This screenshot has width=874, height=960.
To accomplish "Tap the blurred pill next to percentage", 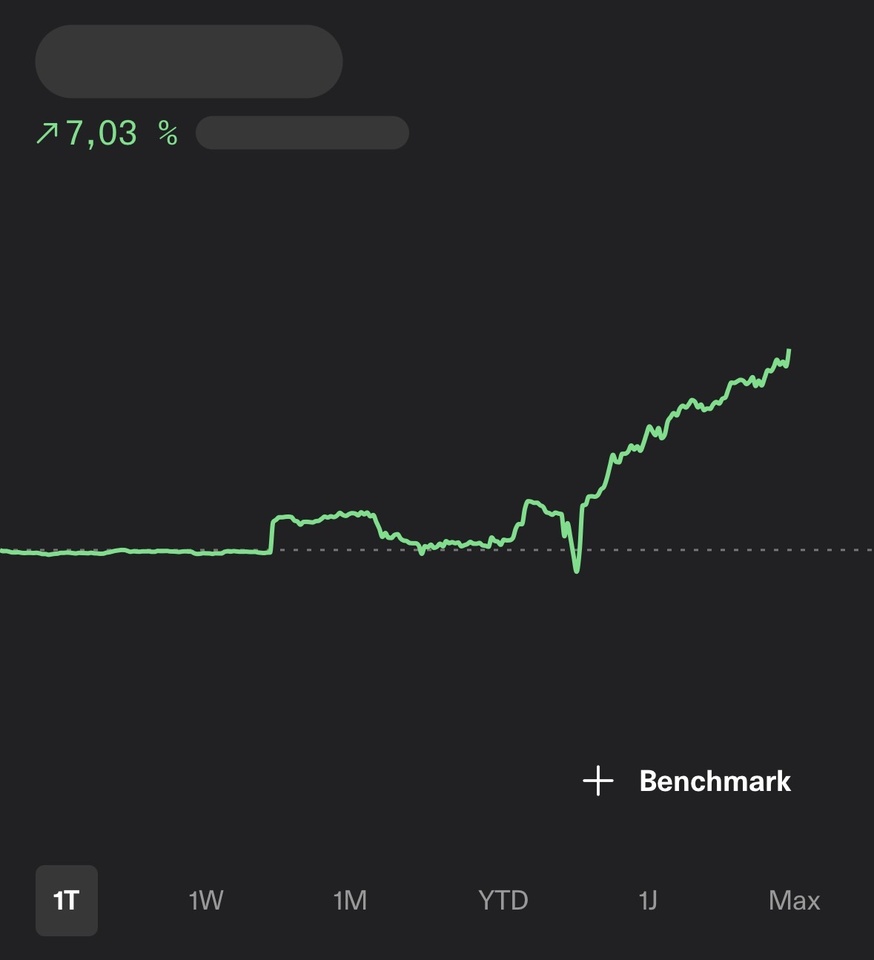I will click(302, 133).
